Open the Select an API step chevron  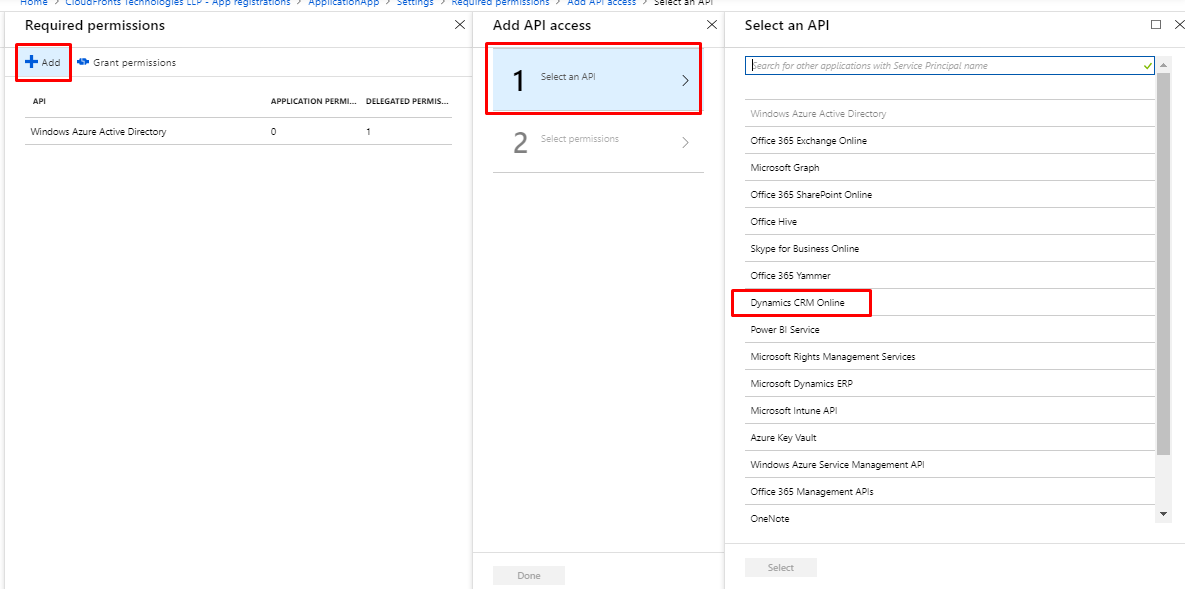[685, 80]
